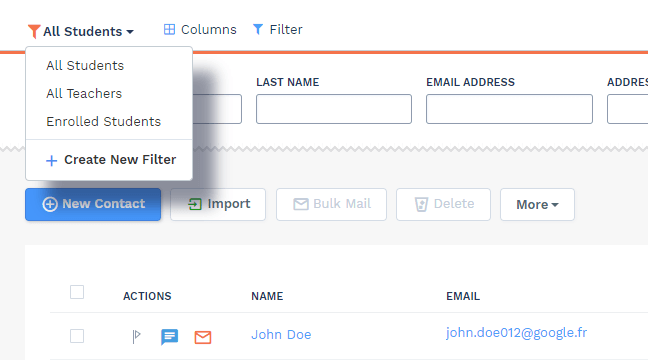This screenshot has height=360, width=648.
Task: Click the blue Filter funnel icon
Action: 258,29
